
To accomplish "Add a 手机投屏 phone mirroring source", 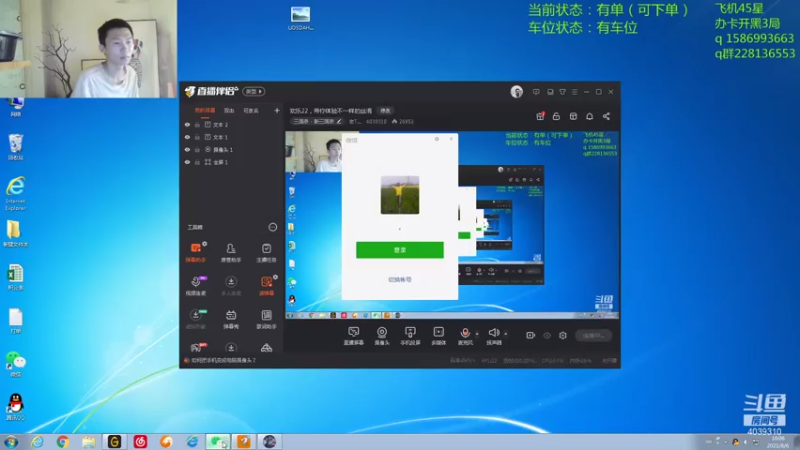I will point(410,336).
